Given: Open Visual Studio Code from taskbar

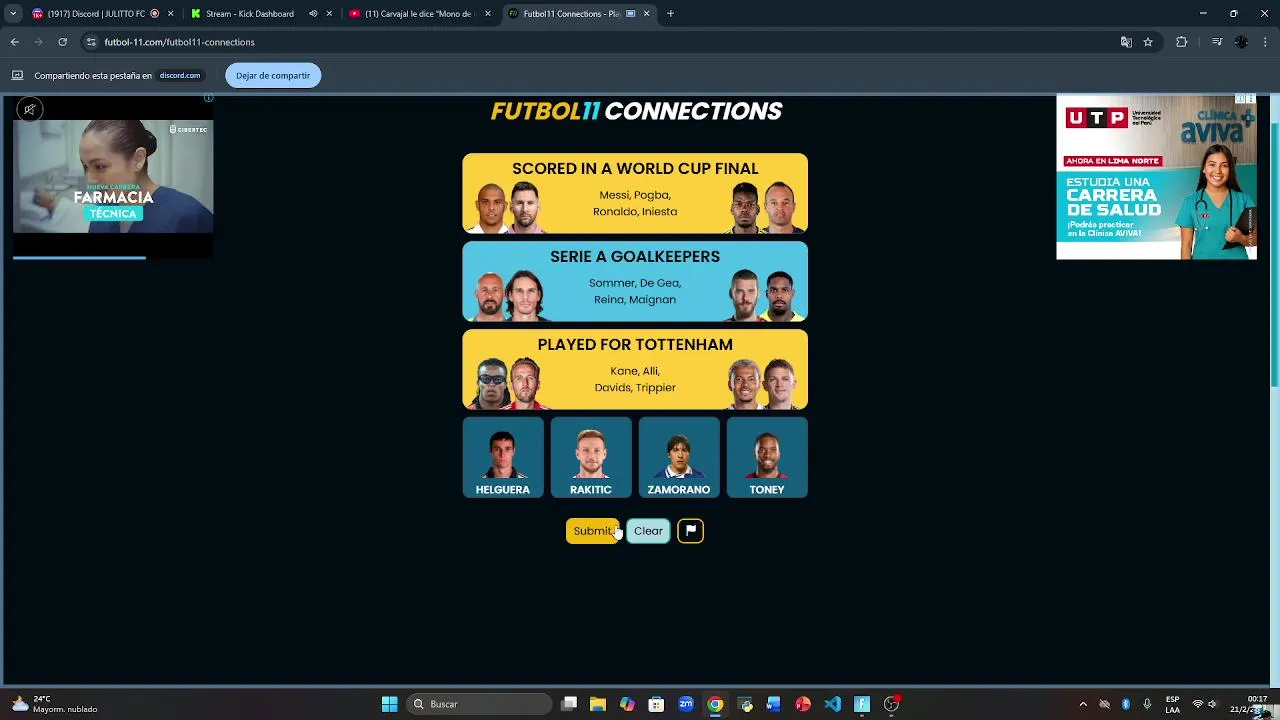Looking at the screenshot, I should 833,704.
